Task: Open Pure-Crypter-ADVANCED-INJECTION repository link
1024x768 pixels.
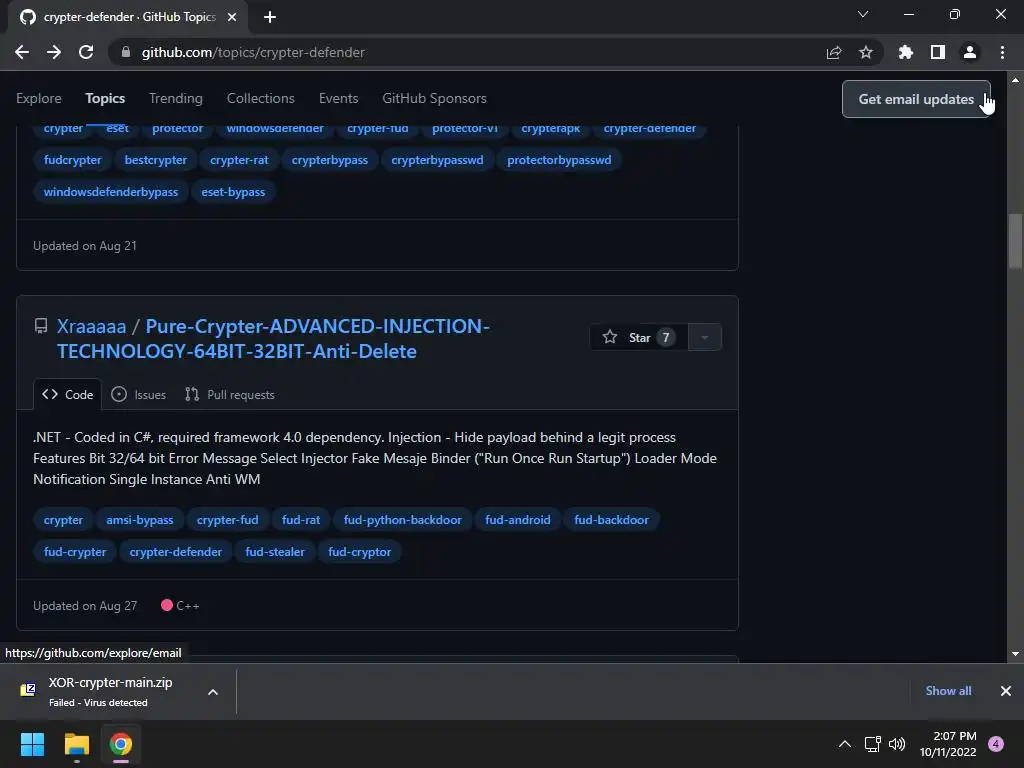Action: (x=273, y=339)
